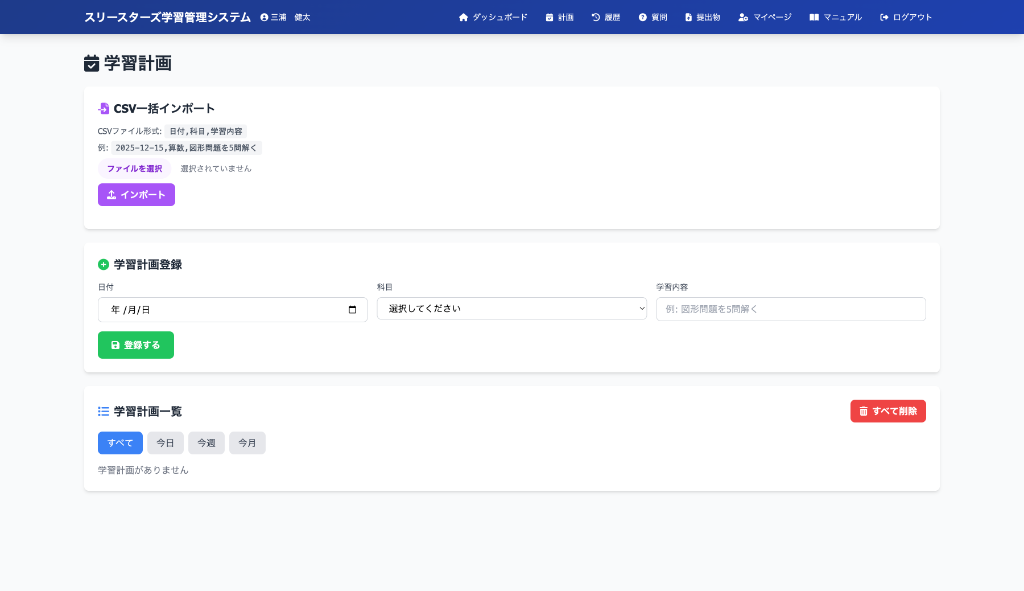The height and width of the screenshot is (591, 1024).
Task: Filter plans by 今月
Action: pyautogui.click(x=247, y=443)
